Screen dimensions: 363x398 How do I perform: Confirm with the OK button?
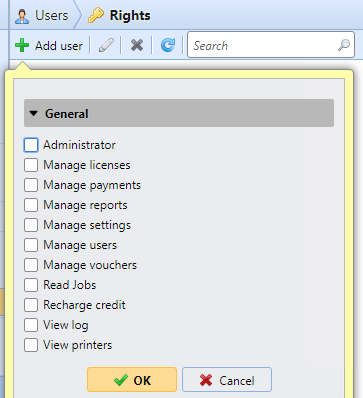pyautogui.click(x=132, y=380)
